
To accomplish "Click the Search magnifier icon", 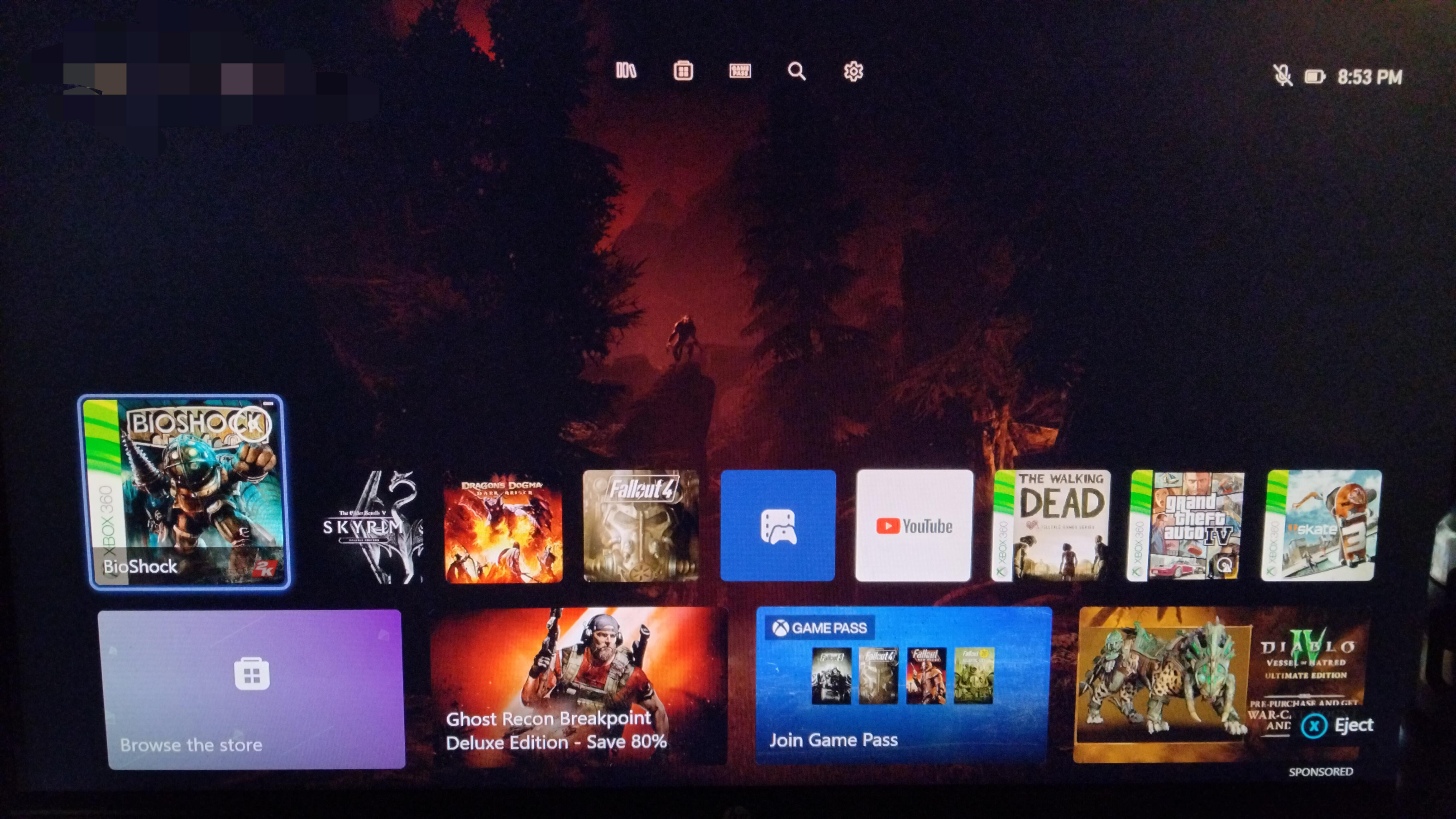I will [x=796, y=71].
